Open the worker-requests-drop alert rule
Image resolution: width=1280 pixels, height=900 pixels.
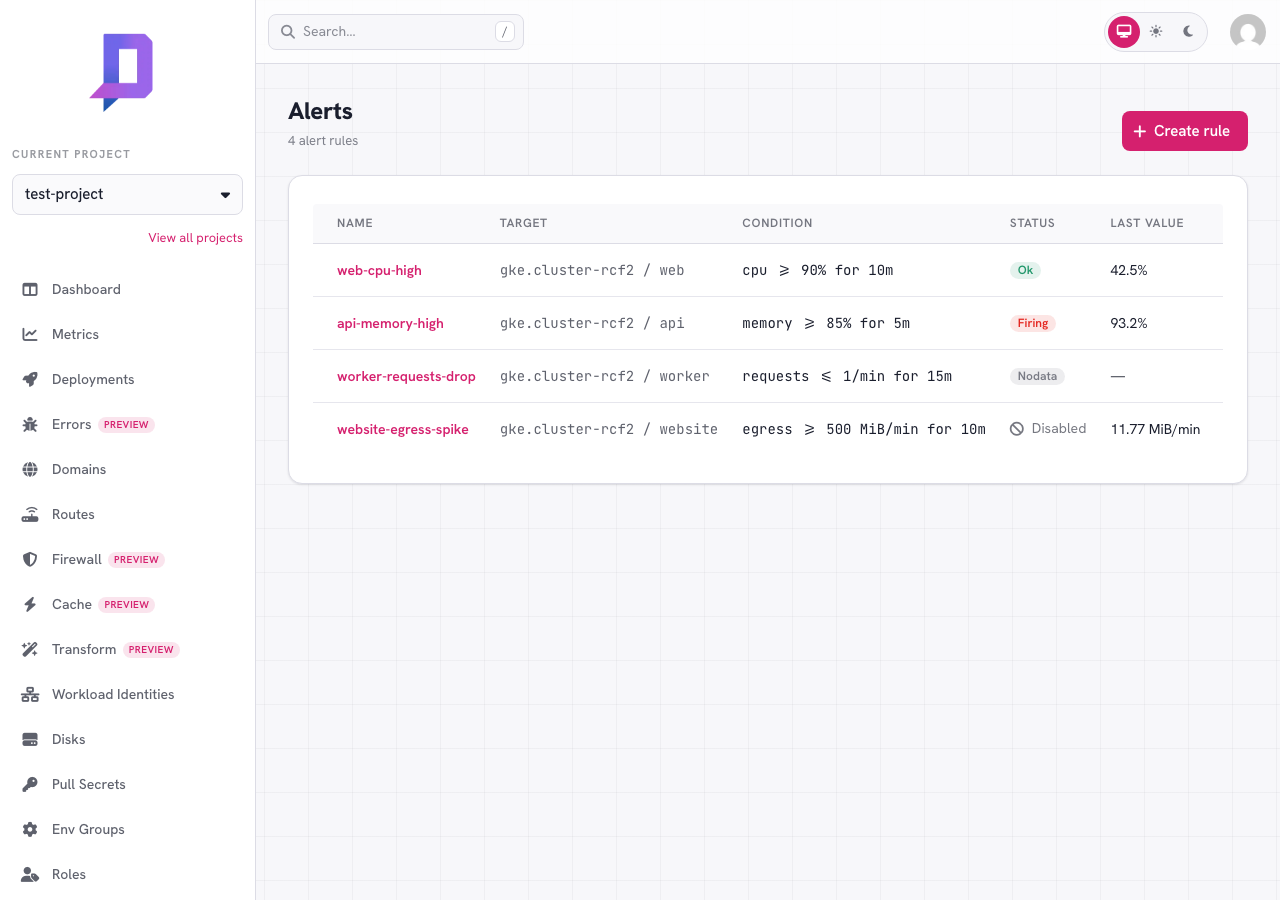pyautogui.click(x=406, y=376)
